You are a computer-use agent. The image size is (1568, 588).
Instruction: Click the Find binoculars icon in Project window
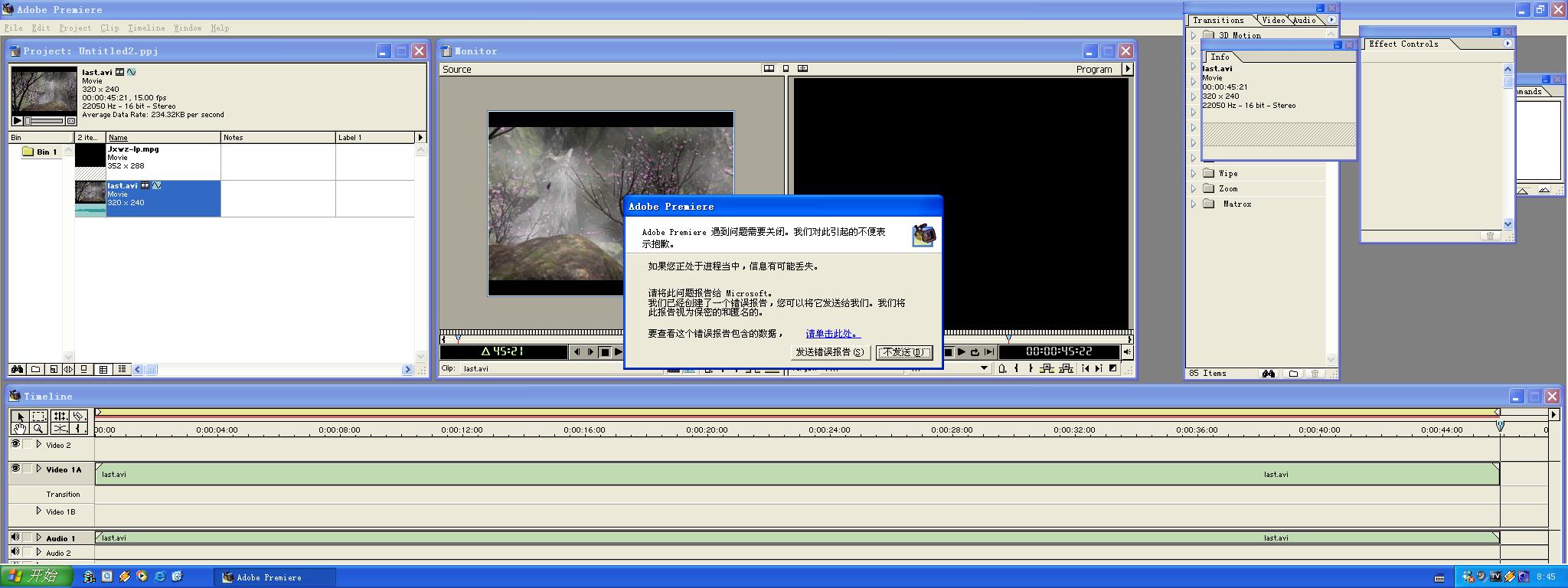point(17,369)
